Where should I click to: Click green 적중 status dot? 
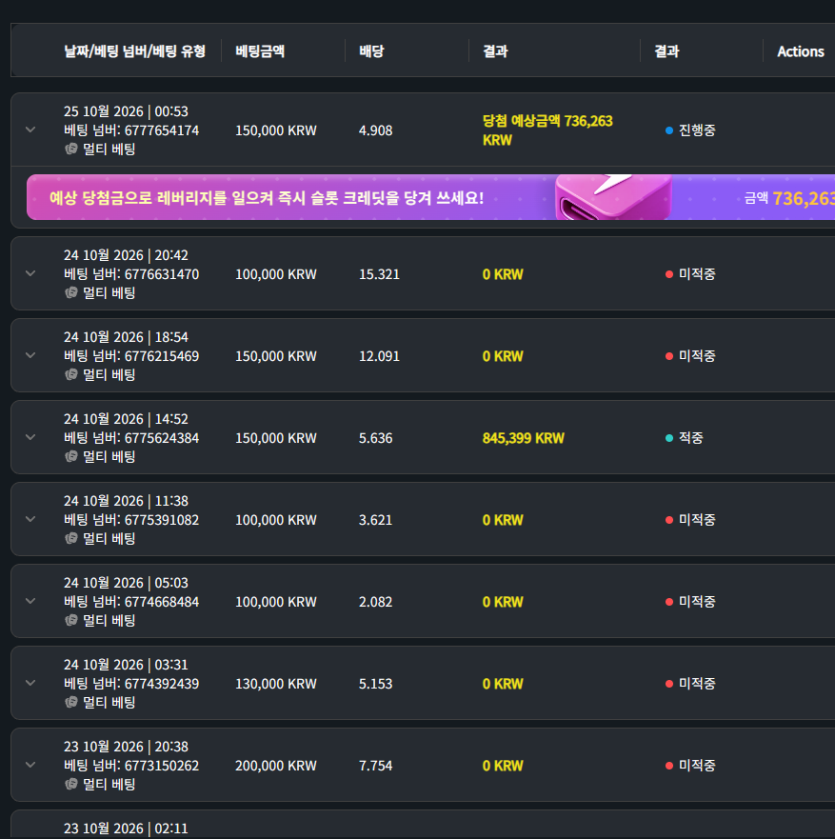[669, 438]
